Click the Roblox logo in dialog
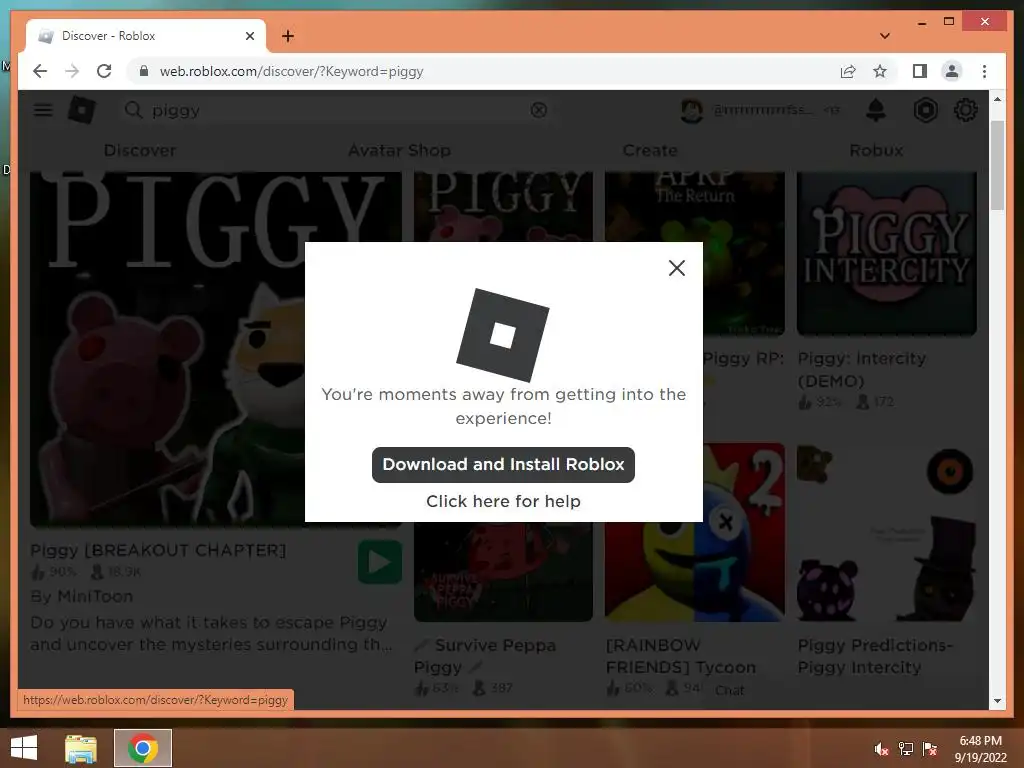The height and width of the screenshot is (768, 1024). coord(503,335)
